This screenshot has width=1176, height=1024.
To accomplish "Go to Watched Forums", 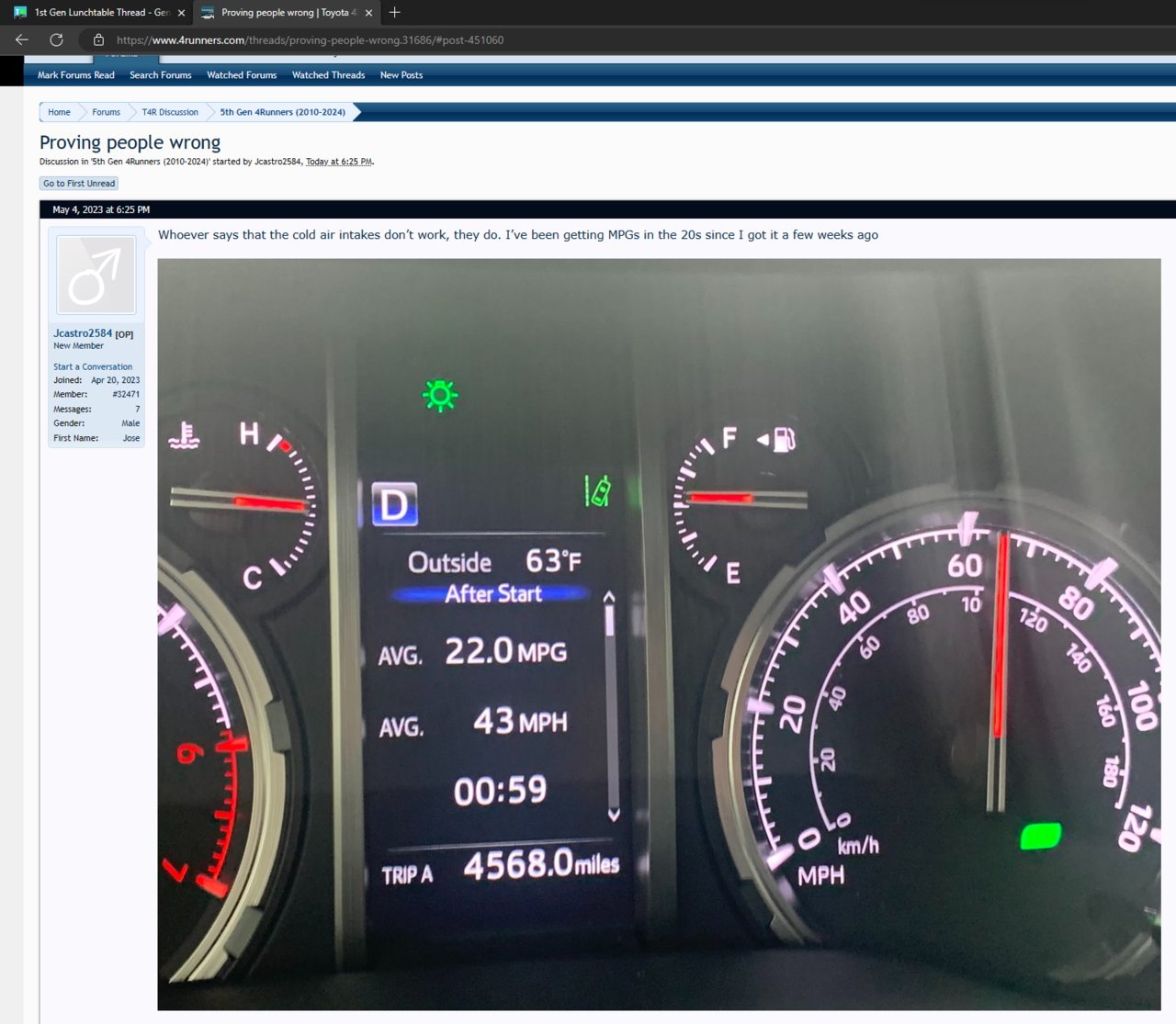I will (x=242, y=75).
